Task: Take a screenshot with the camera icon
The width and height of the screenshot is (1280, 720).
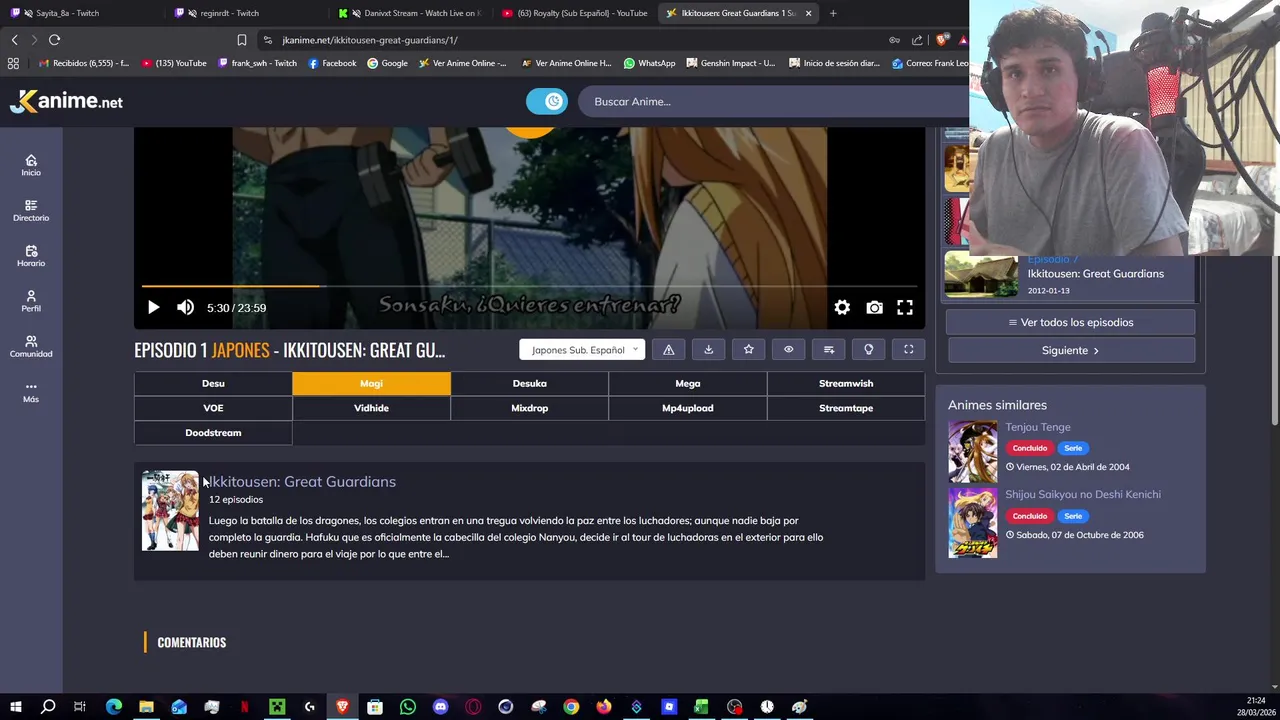Action: pos(874,308)
